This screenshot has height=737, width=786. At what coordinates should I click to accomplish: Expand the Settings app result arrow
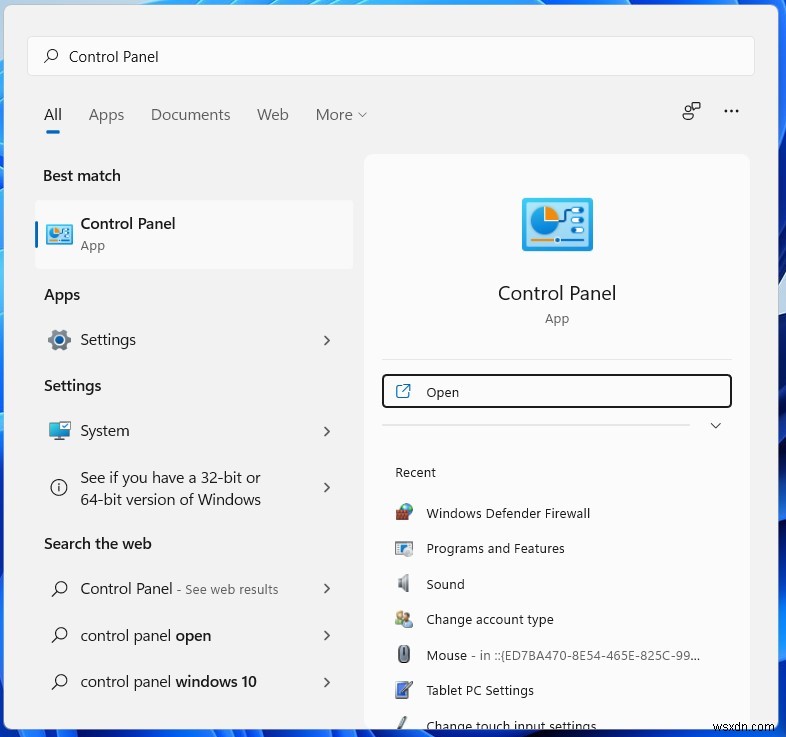[327, 341]
